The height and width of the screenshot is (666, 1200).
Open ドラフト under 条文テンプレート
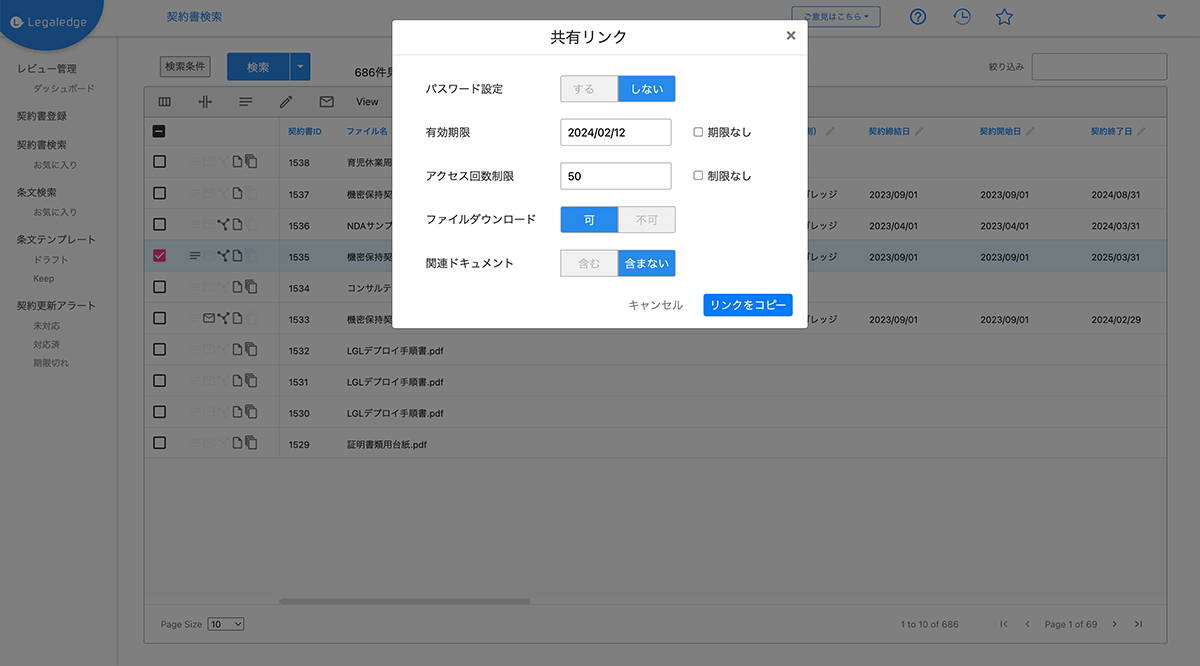[51, 259]
